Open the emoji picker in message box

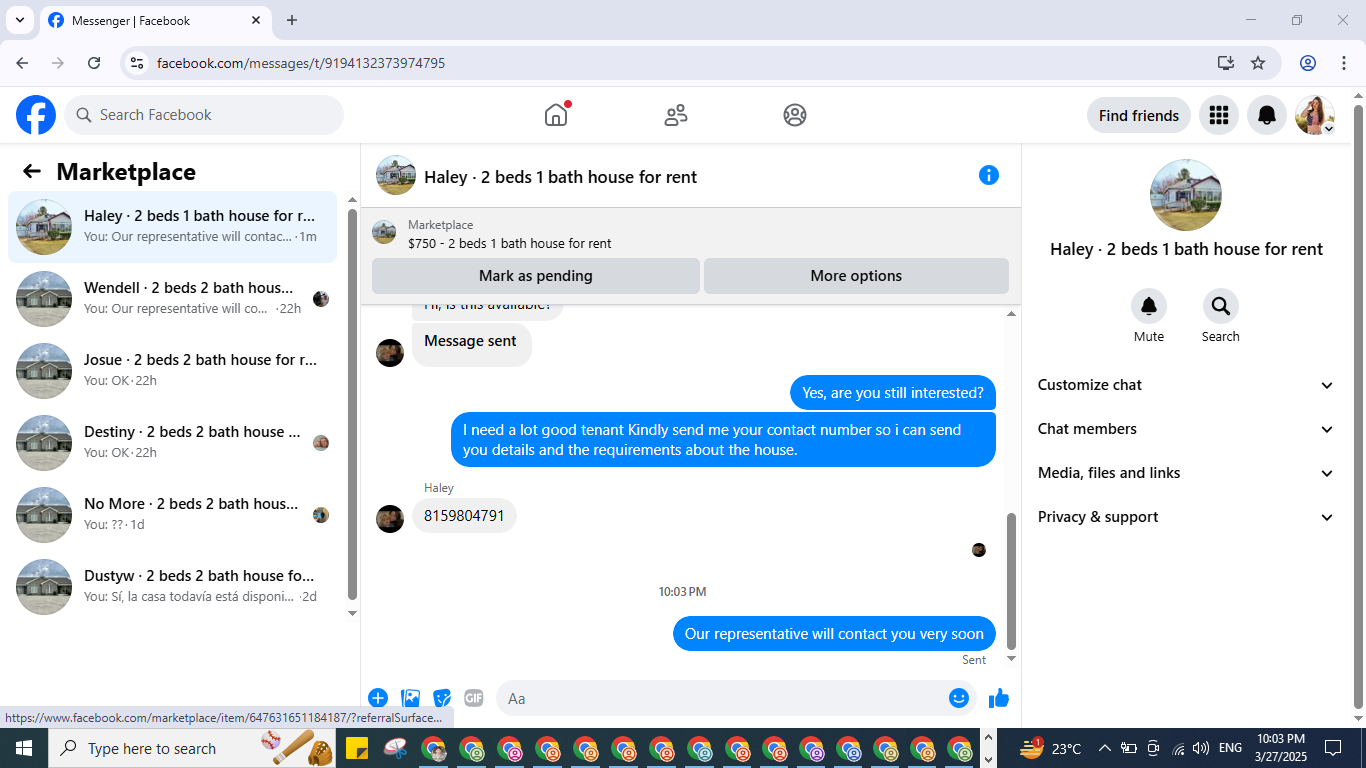click(x=959, y=698)
